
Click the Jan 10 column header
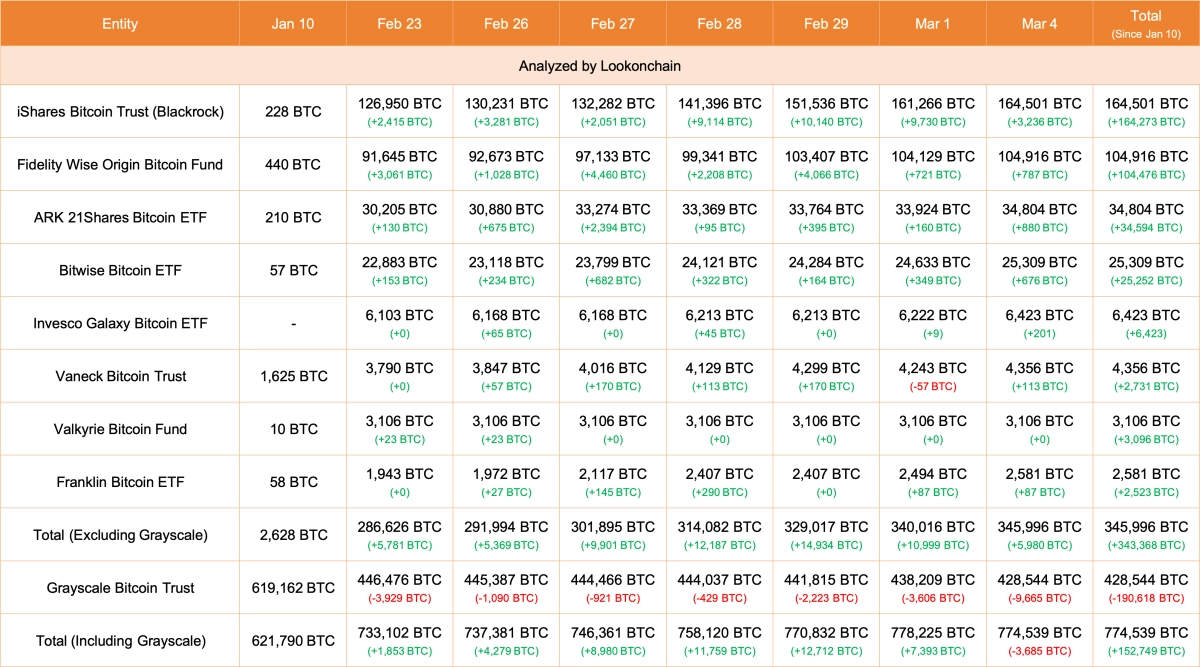click(293, 23)
